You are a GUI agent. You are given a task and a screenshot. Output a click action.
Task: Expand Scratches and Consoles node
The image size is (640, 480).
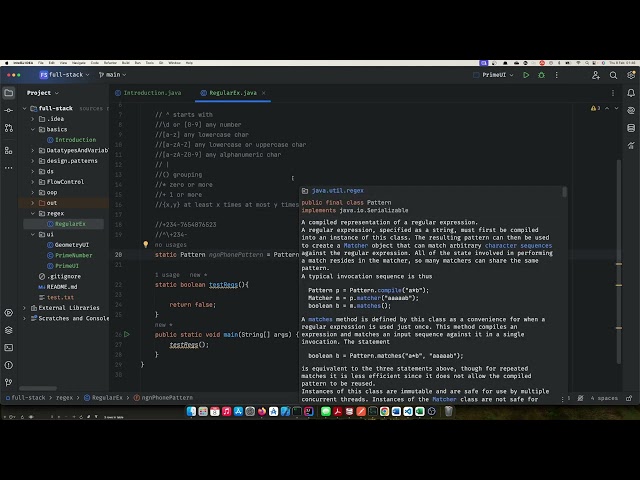click(x=24, y=318)
